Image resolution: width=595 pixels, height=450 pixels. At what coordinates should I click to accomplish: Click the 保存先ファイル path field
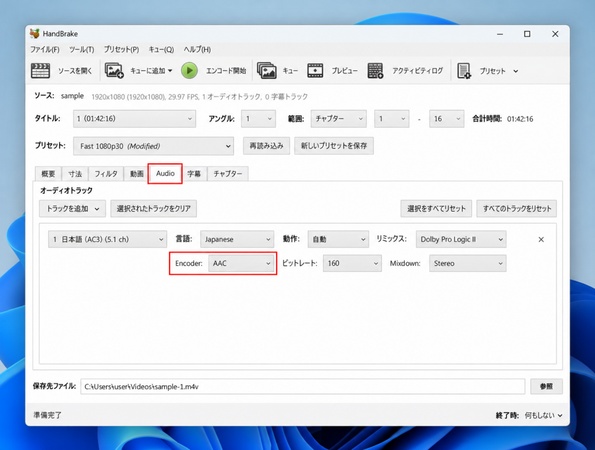[302, 387]
